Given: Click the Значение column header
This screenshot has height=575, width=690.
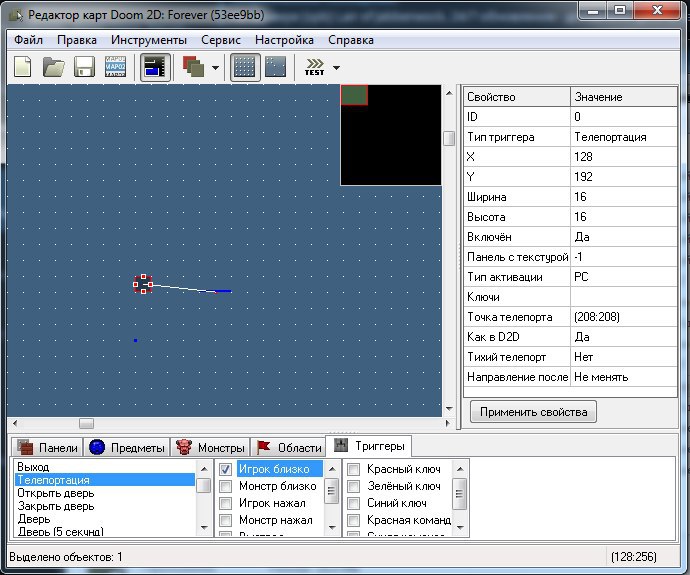Looking at the screenshot, I should [x=624, y=97].
